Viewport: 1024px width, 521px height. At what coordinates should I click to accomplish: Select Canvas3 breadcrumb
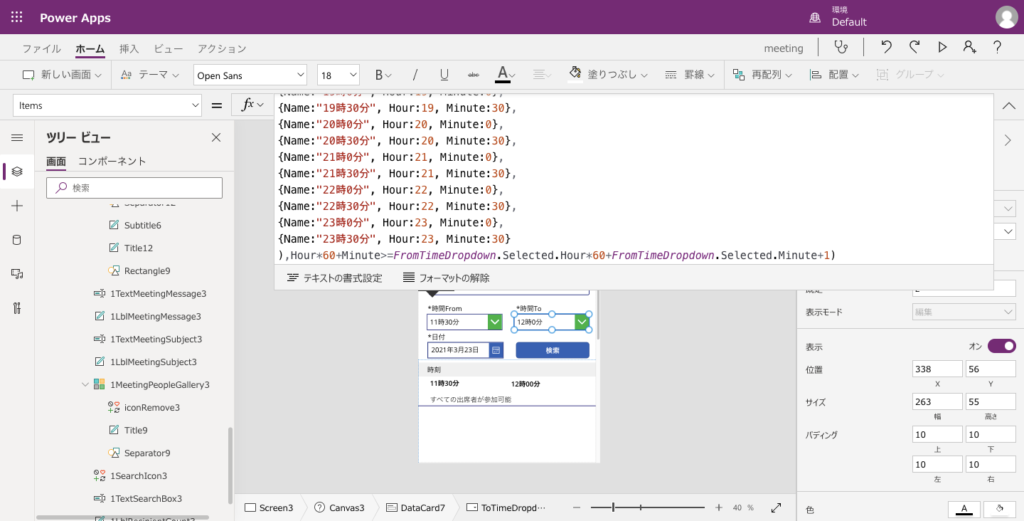pyautogui.click(x=339, y=507)
